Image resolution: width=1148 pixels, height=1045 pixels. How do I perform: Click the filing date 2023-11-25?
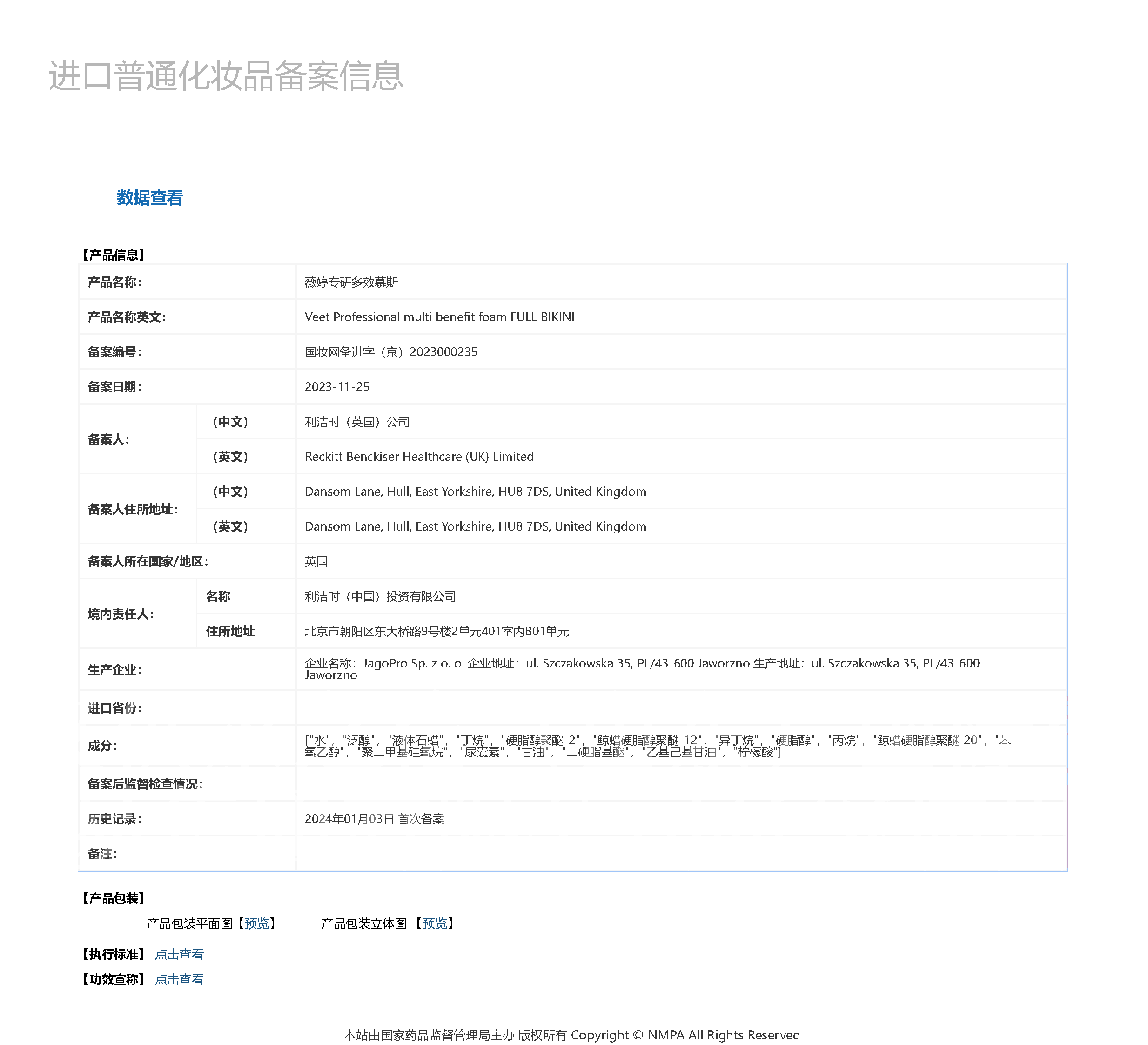click(337, 387)
